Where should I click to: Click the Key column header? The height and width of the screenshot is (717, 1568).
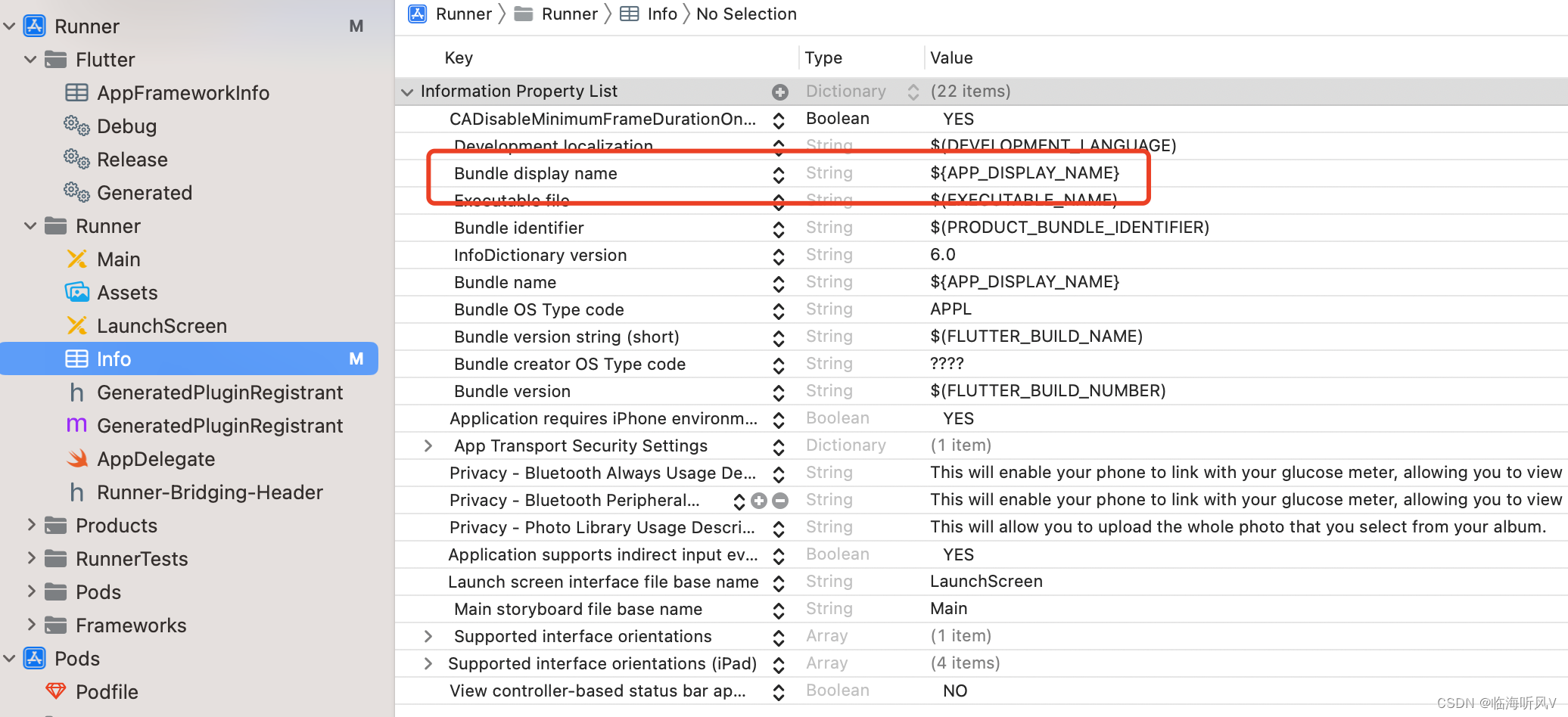pos(459,58)
